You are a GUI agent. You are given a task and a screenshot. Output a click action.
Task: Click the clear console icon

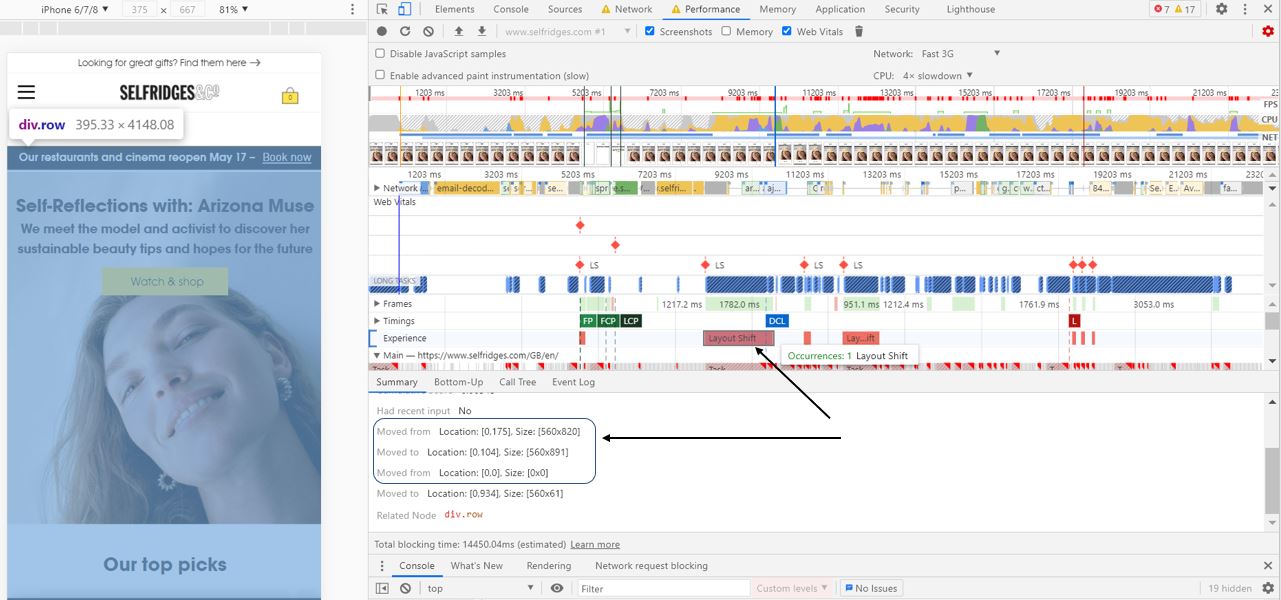(x=405, y=588)
